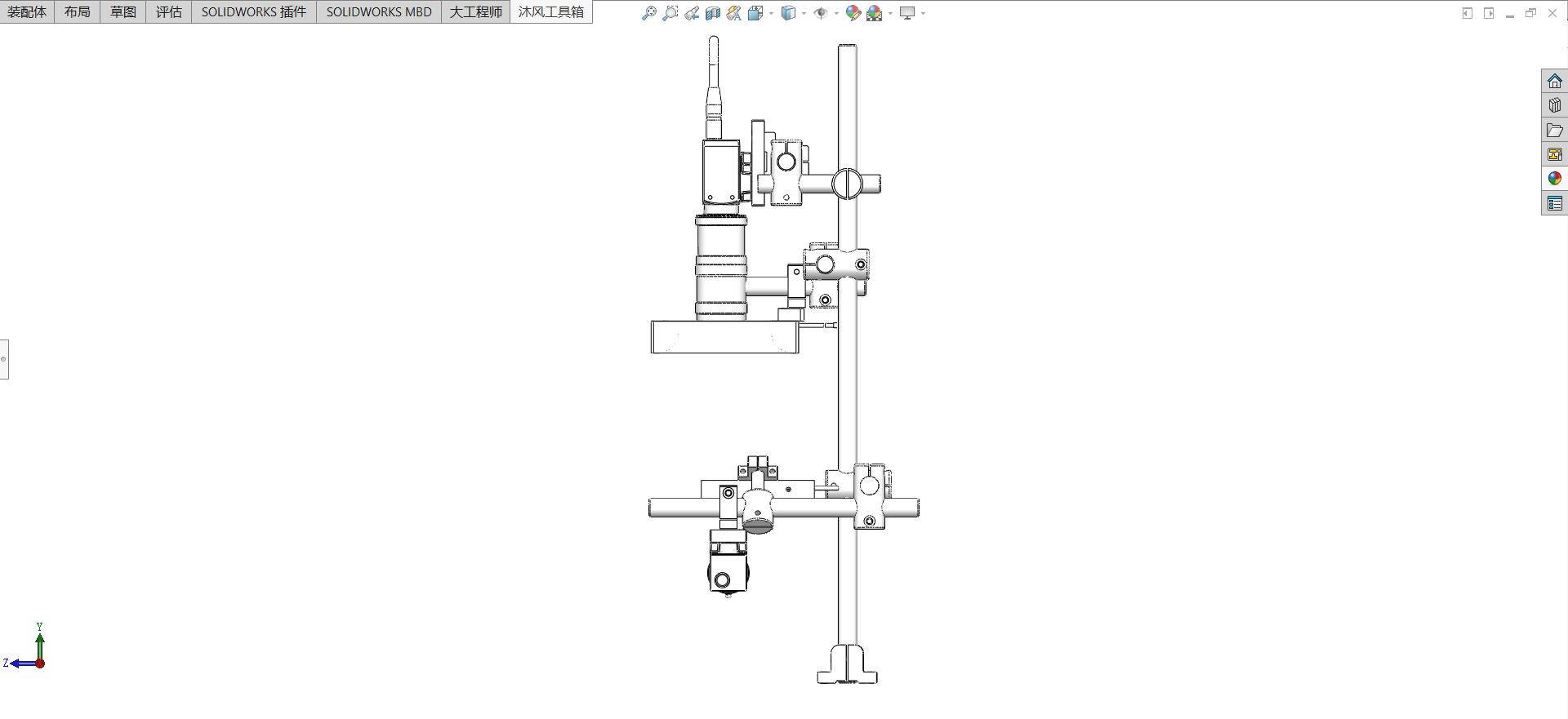This screenshot has width=1568, height=719.
Task: Open the Custom Properties list icon
Action: point(1555,203)
